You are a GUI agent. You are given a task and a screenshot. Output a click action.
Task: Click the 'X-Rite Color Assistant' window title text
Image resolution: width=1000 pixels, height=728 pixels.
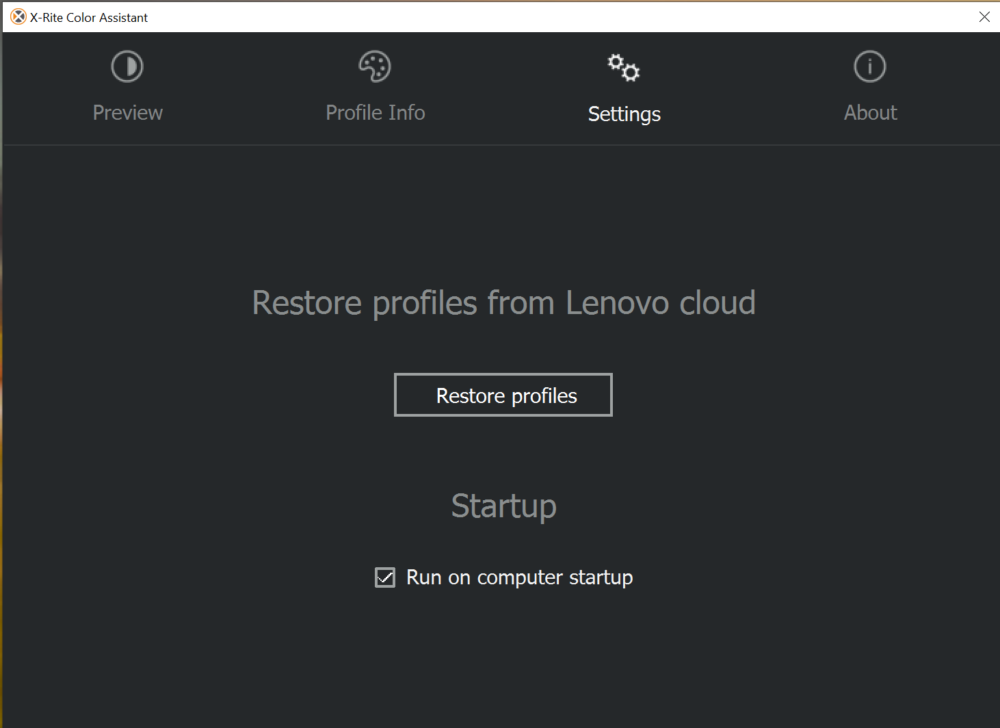click(89, 17)
